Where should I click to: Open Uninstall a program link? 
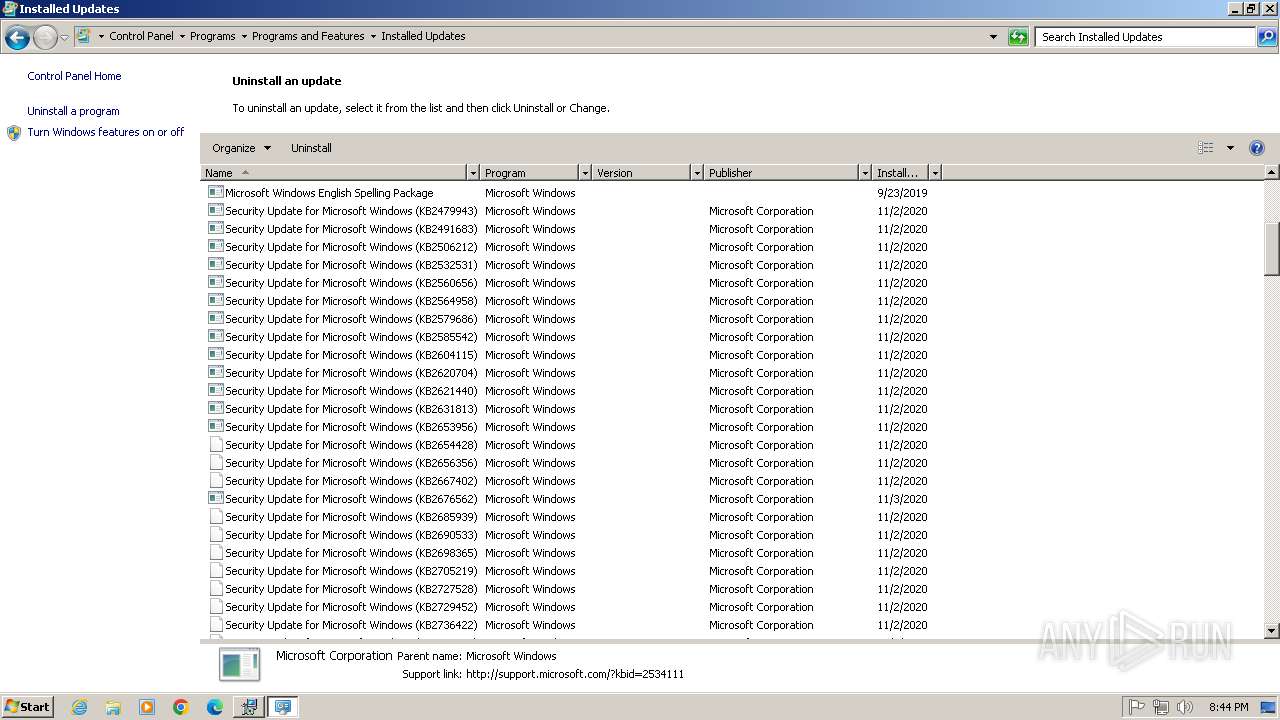pos(73,111)
